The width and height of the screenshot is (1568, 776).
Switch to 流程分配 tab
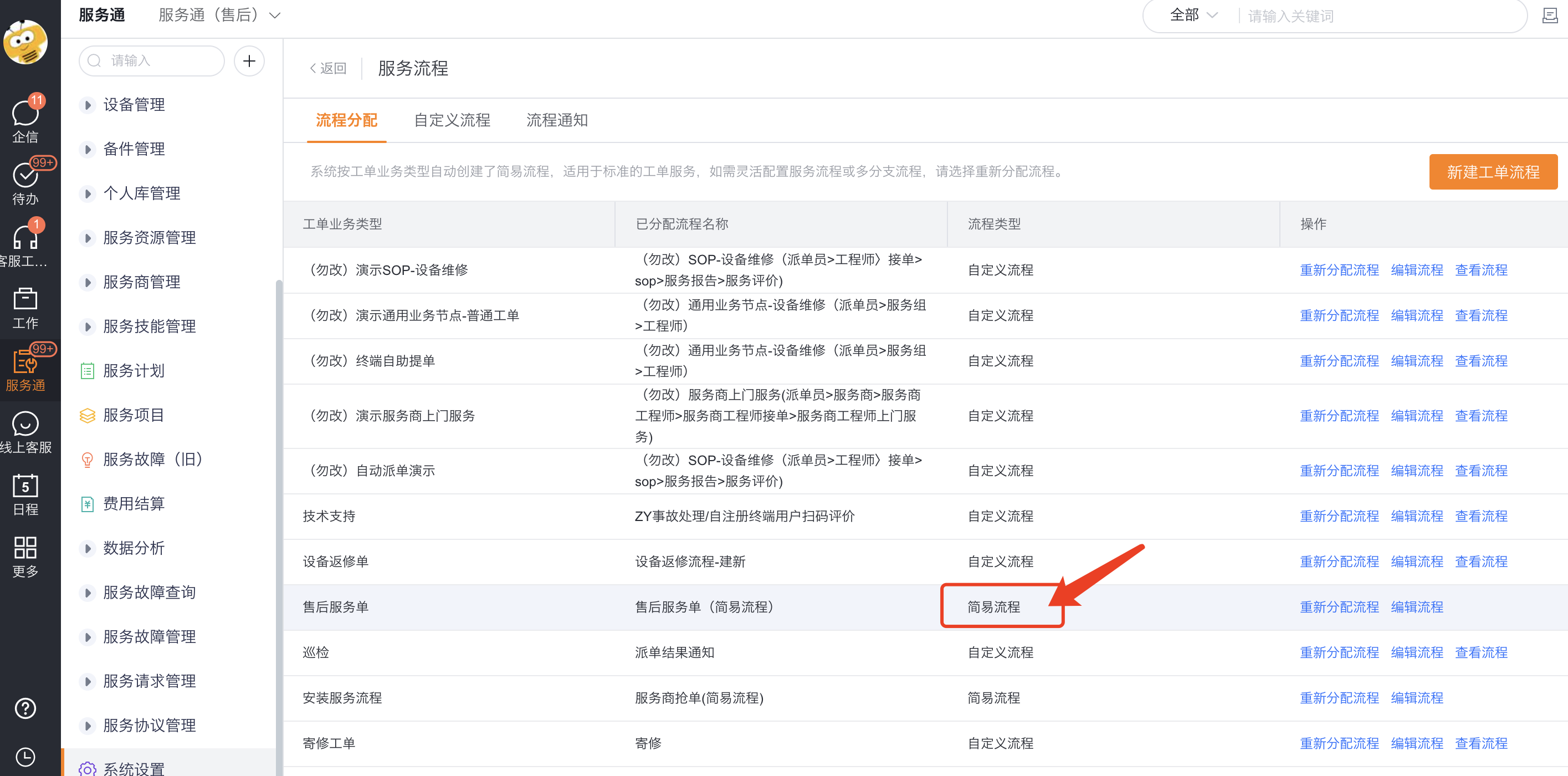(346, 121)
